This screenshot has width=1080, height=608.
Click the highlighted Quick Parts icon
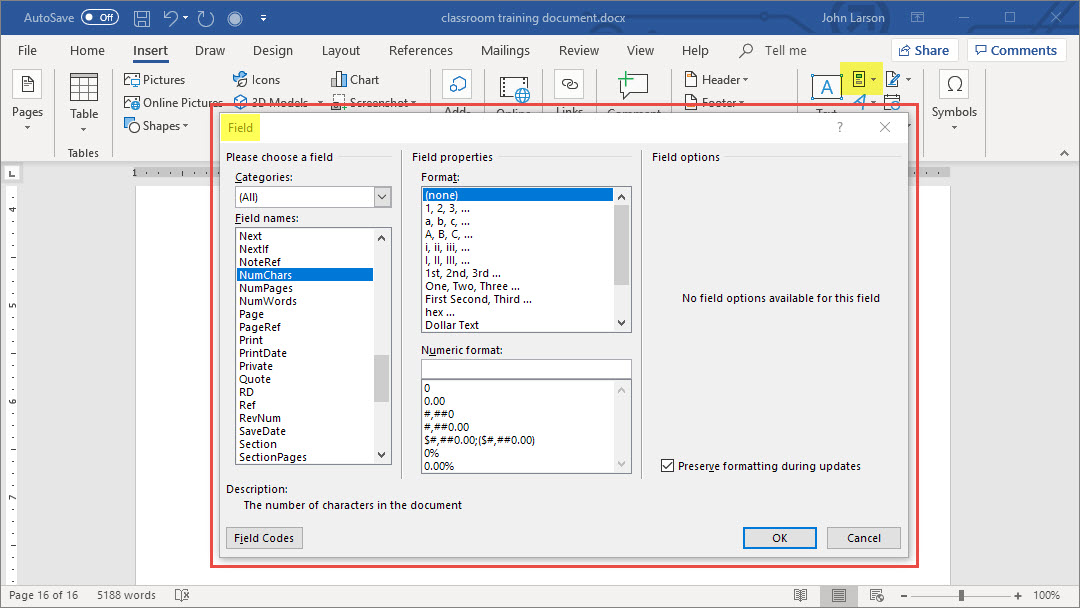[x=859, y=79]
